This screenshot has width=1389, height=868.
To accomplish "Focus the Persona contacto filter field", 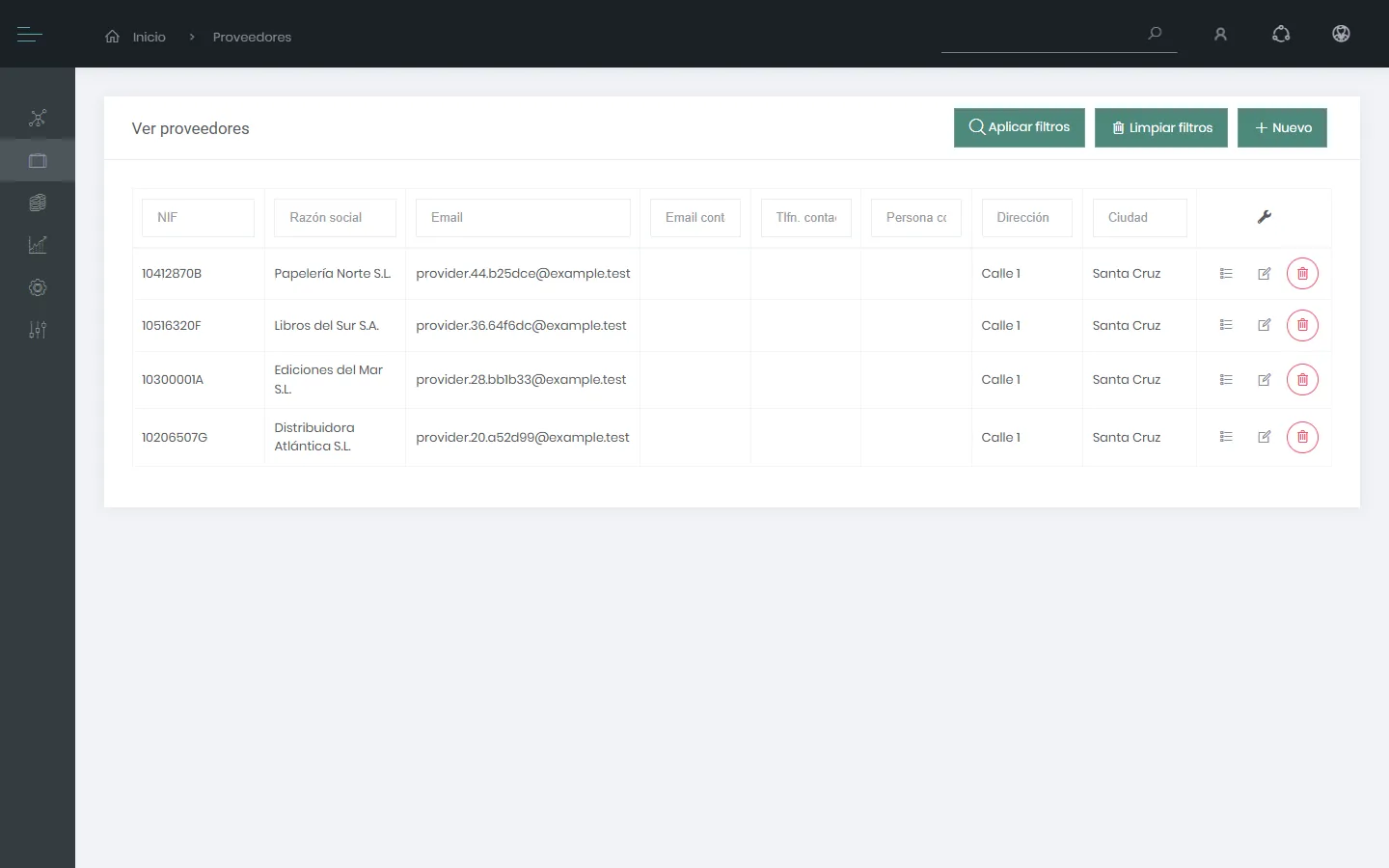I will pos(916,218).
